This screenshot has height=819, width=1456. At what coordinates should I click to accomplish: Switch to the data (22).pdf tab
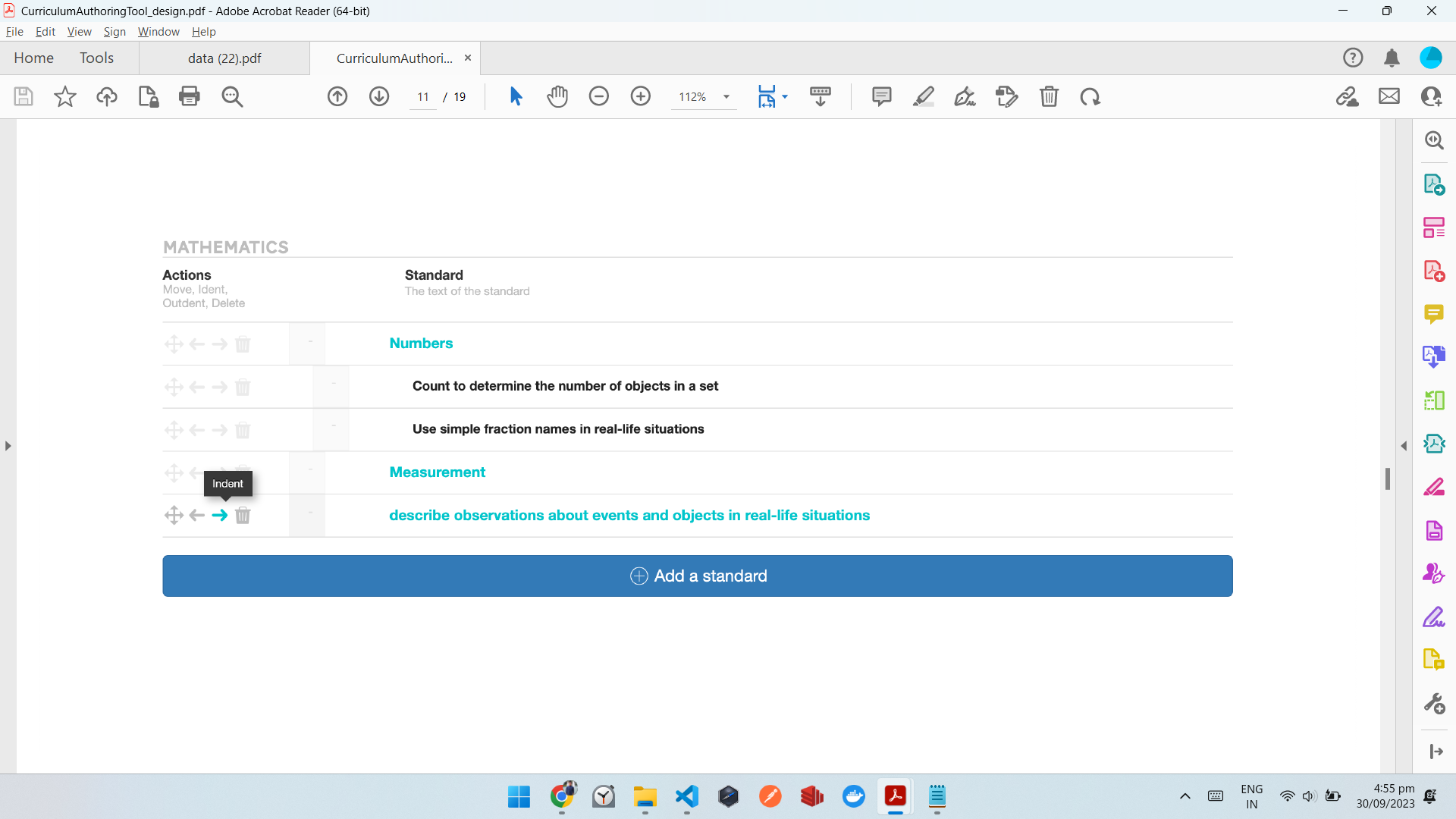click(224, 58)
